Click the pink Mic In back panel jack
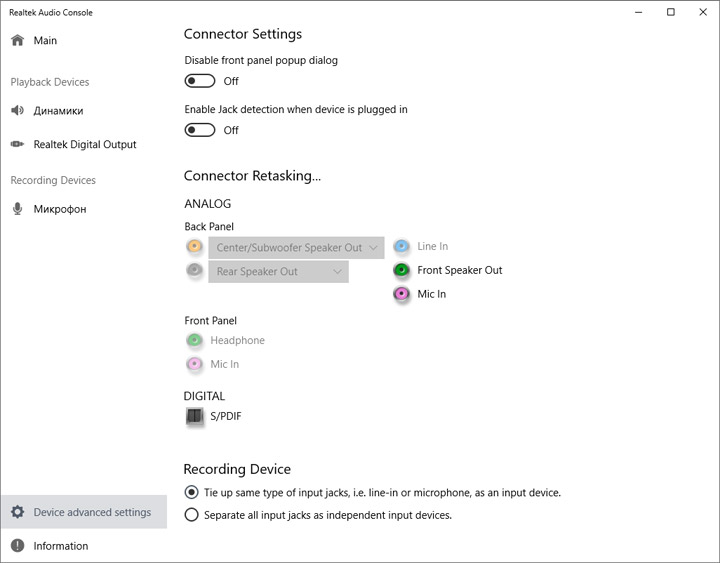The image size is (720, 563). tap(401, 294)
